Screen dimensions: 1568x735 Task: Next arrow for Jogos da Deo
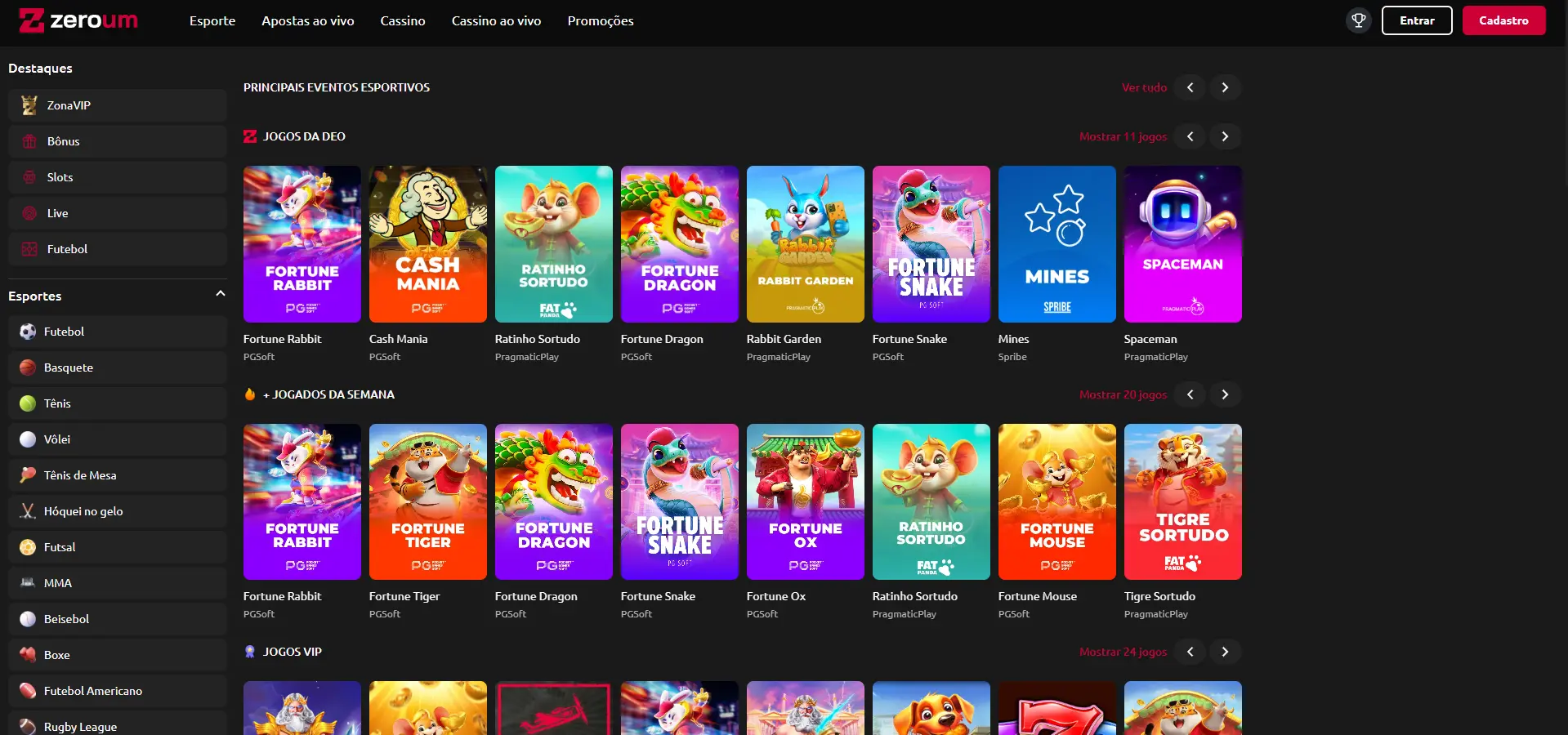click(x=1225, y=136)
